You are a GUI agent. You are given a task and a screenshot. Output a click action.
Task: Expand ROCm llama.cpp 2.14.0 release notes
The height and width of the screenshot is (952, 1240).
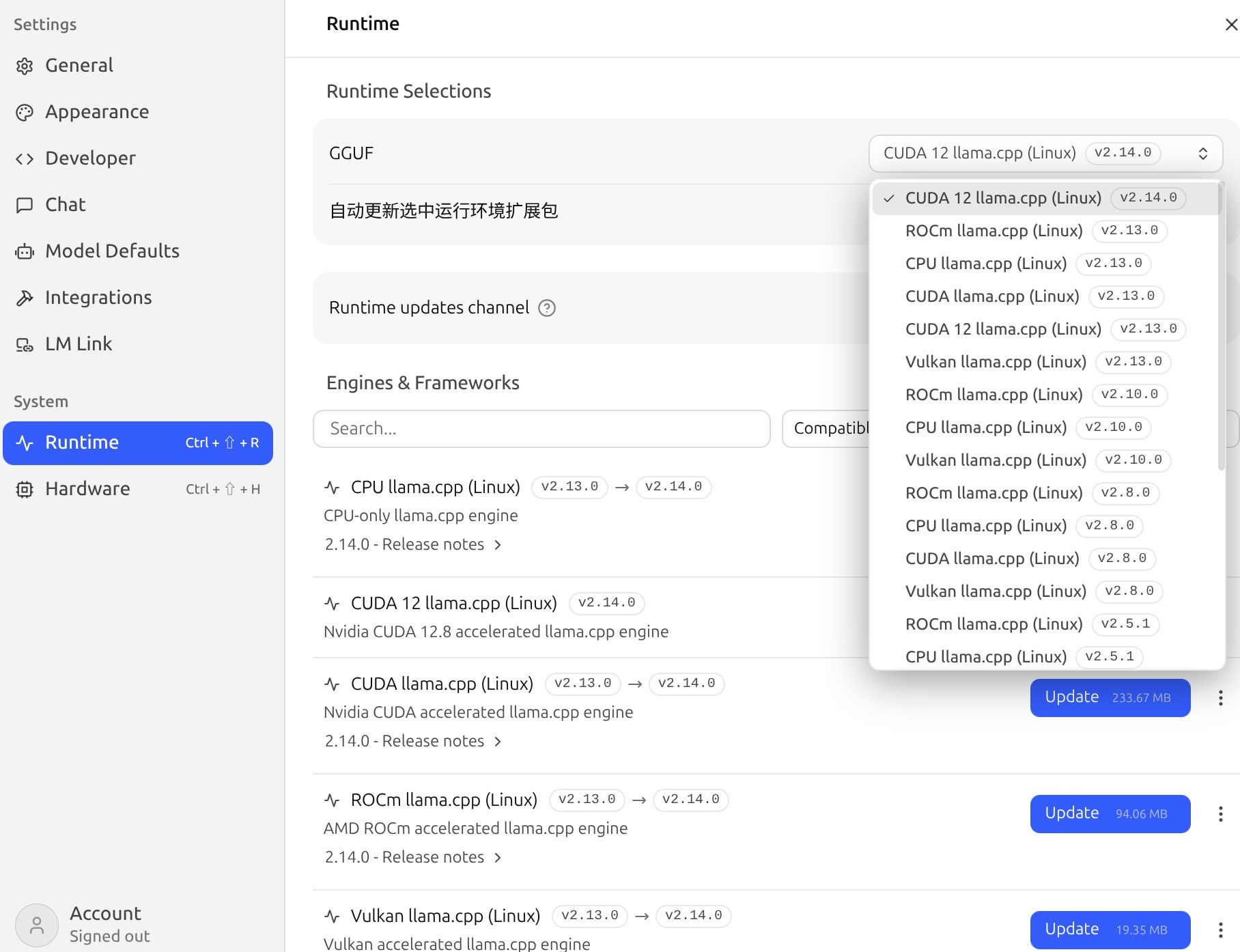[x=413, y=857]
